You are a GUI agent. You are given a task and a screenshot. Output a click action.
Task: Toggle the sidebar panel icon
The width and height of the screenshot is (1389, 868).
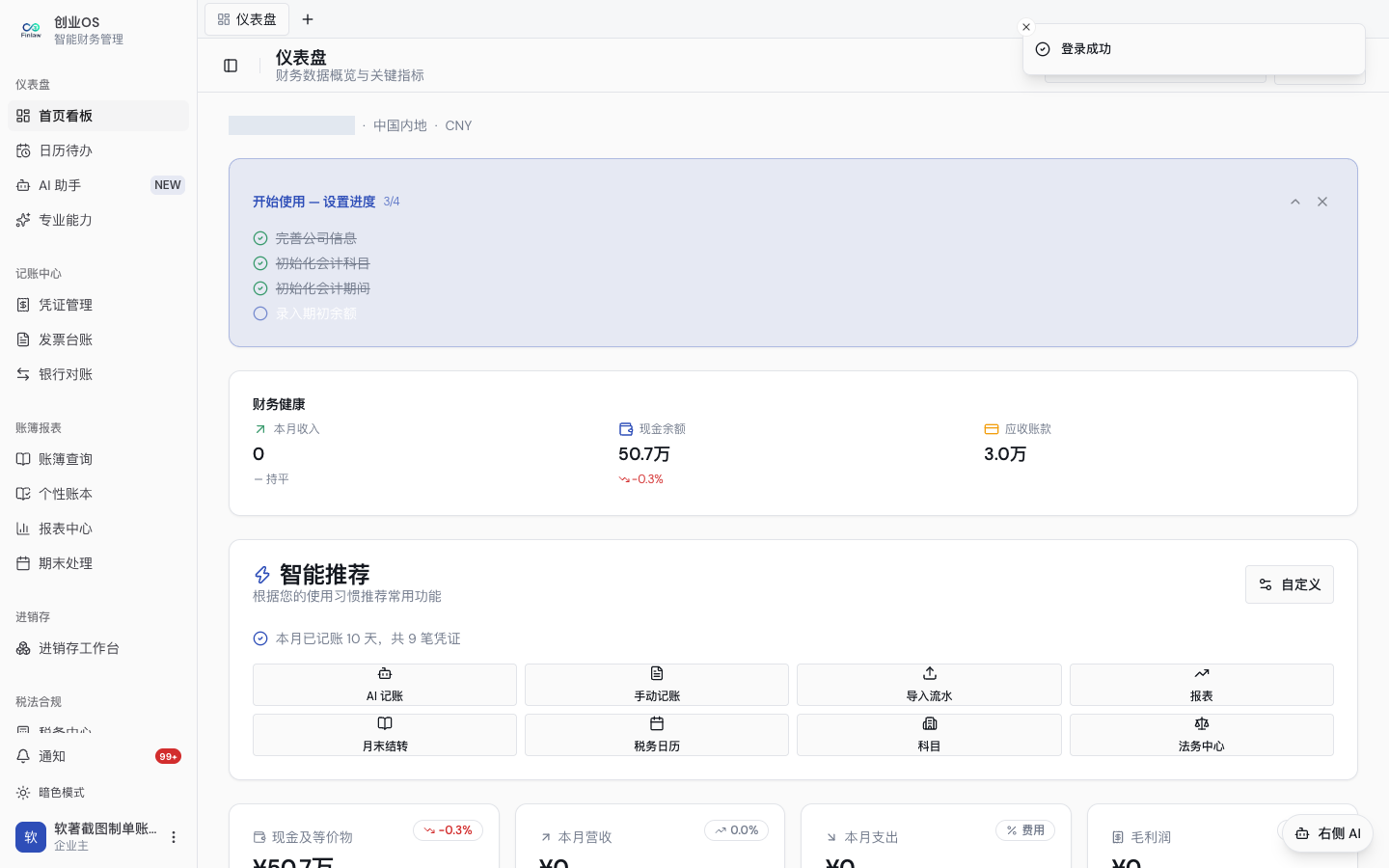click(231, 66)
